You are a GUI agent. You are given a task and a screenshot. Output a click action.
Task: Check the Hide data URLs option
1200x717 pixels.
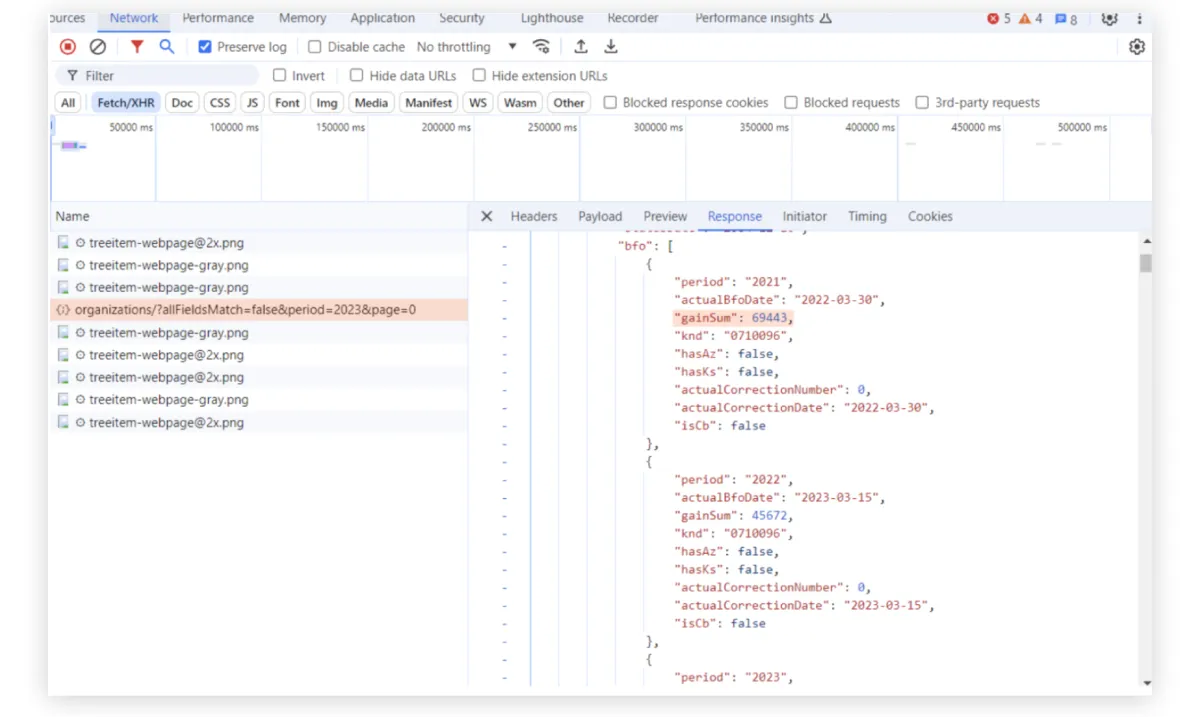(x=357, y=76)
